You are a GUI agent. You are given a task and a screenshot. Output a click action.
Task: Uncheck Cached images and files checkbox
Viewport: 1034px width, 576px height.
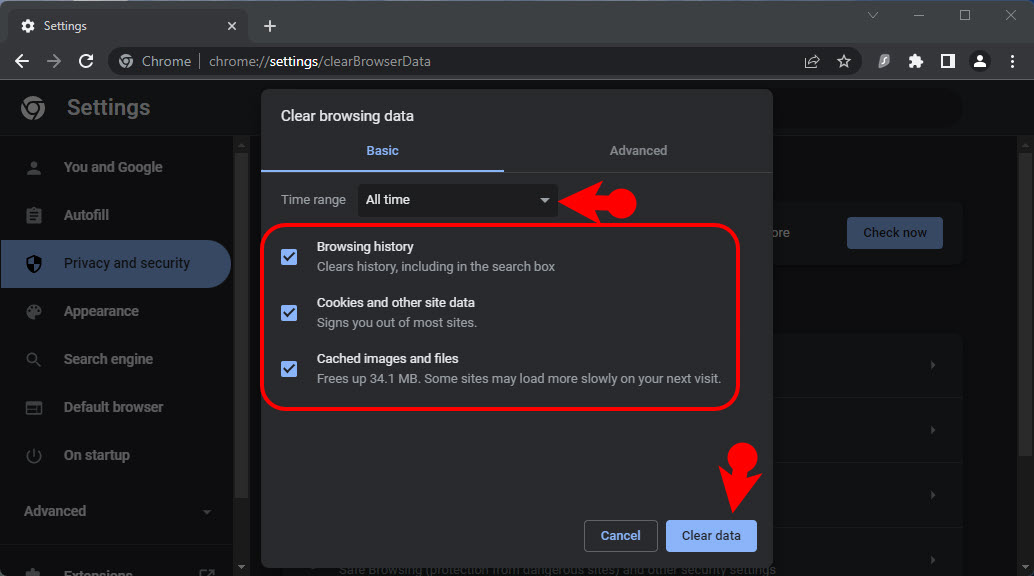(289, 369)
